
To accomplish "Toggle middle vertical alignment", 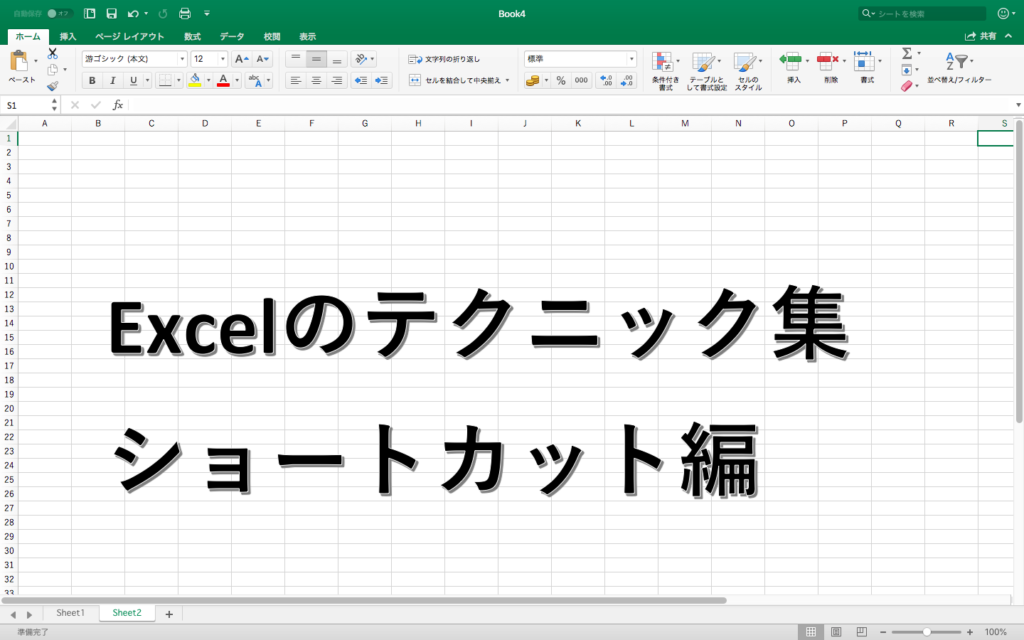I will (316, 59).
